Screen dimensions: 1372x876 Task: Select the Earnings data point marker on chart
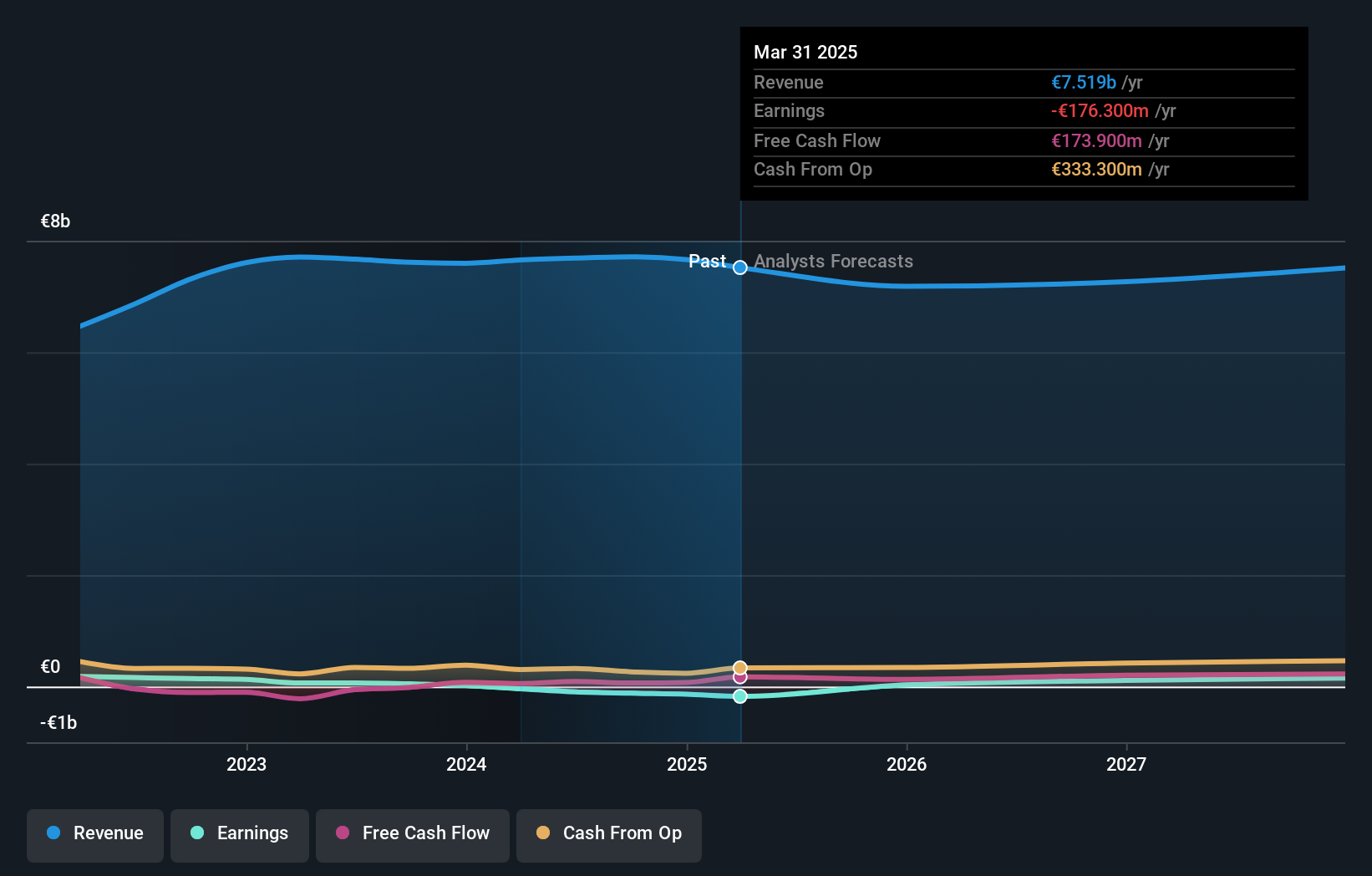pos(740,696)
